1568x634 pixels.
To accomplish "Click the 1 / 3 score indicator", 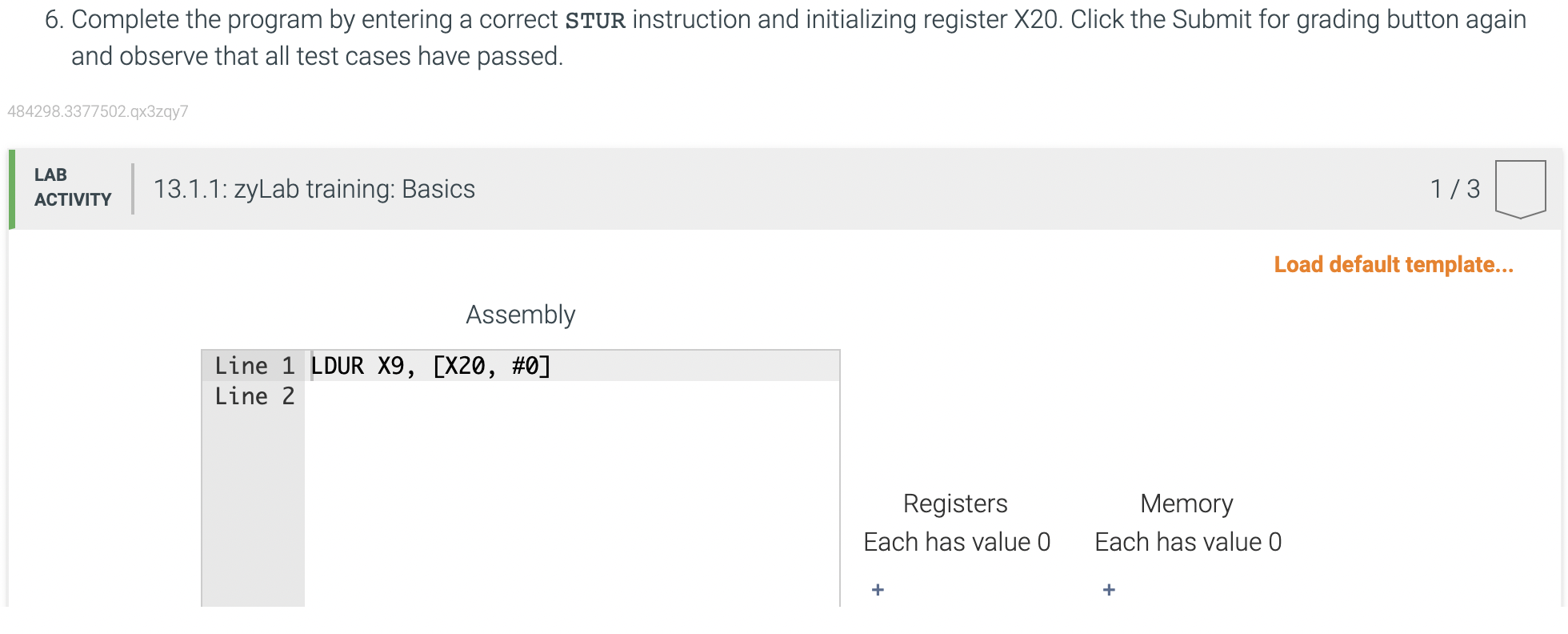I will click(1455, 189).
